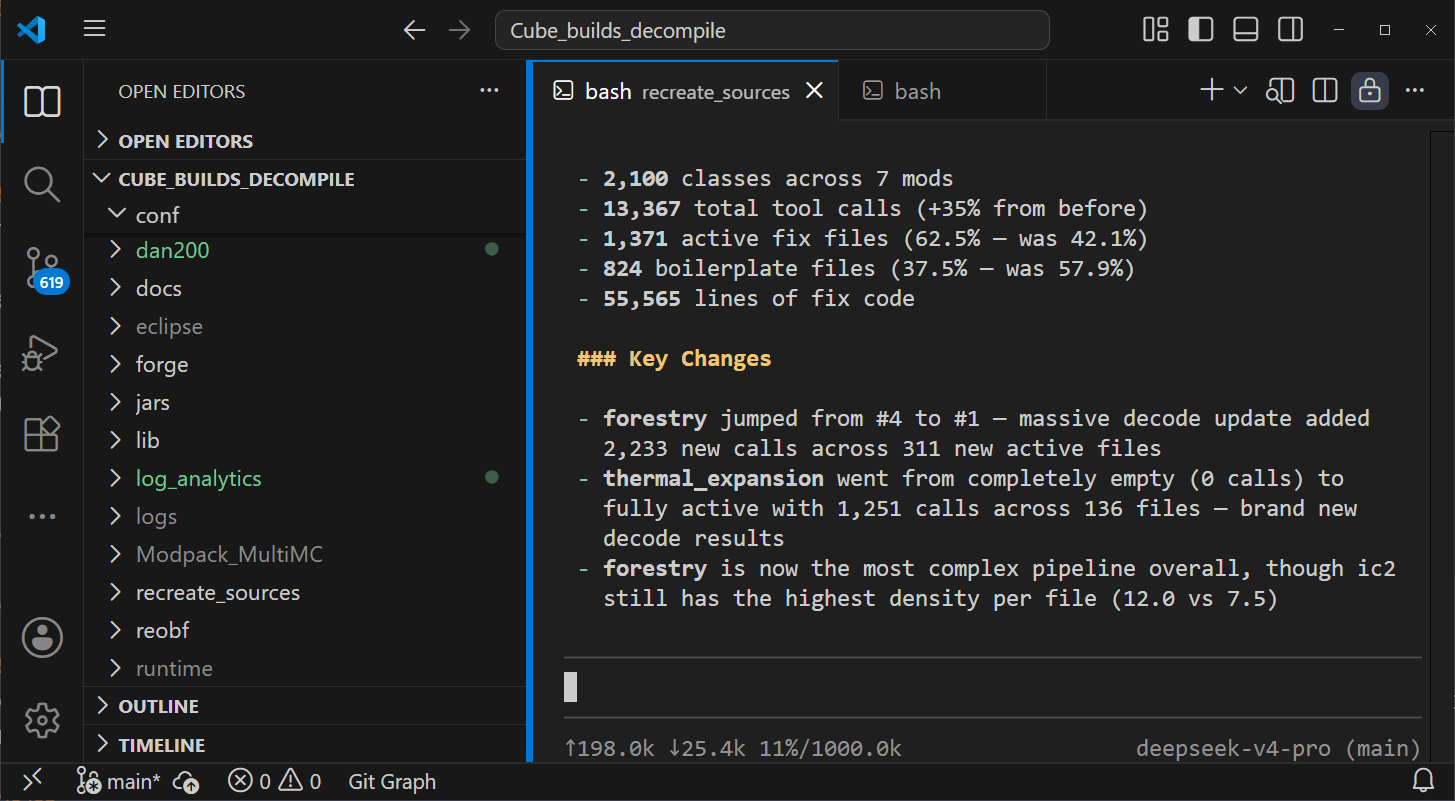Open the Accounts menu
Viewport: 1455px width, 801px height.
[42, 637]
